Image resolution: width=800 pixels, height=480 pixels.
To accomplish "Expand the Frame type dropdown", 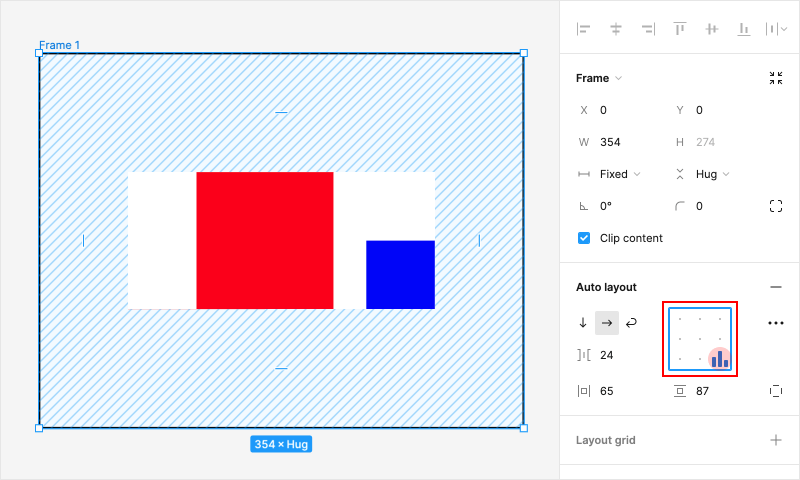I will (x=599, y=78).
